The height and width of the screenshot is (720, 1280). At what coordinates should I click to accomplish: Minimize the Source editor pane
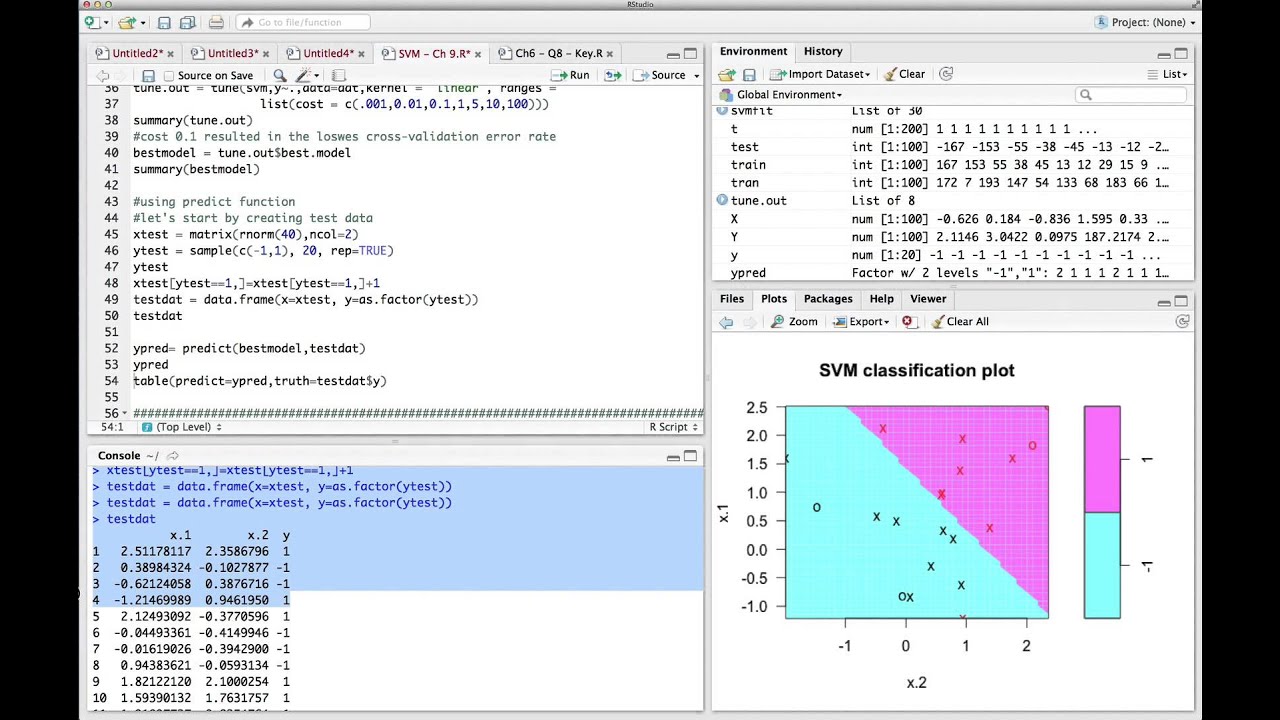(x=673, y=54)
